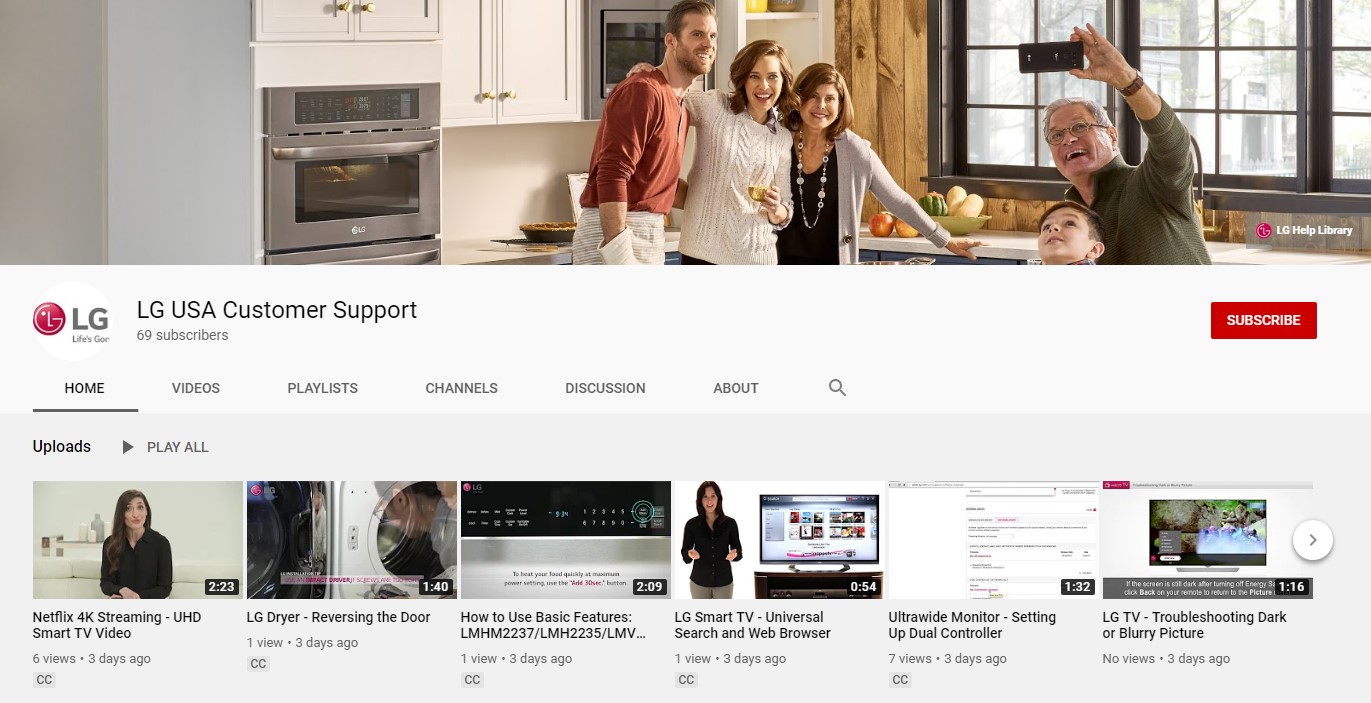
Task: Open LG TV Troubleshooting Dark Picture title
Action: coord(1195,625)
